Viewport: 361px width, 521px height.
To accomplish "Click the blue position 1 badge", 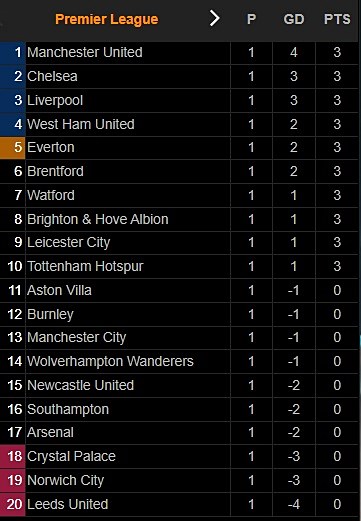I will click(13, 53).
